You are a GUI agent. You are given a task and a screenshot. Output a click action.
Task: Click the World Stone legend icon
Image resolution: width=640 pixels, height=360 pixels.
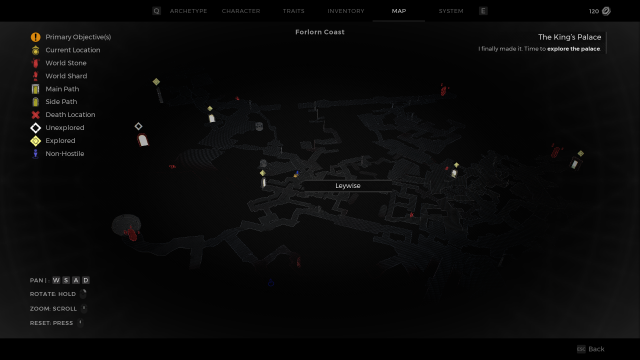[x=36, y=63]
